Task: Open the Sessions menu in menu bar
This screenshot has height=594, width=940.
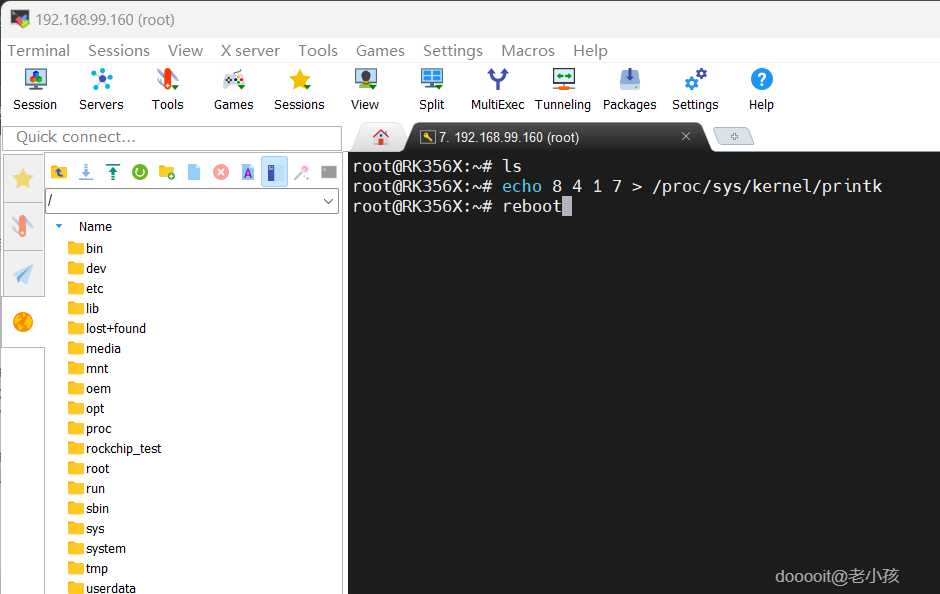Action: 119,50
